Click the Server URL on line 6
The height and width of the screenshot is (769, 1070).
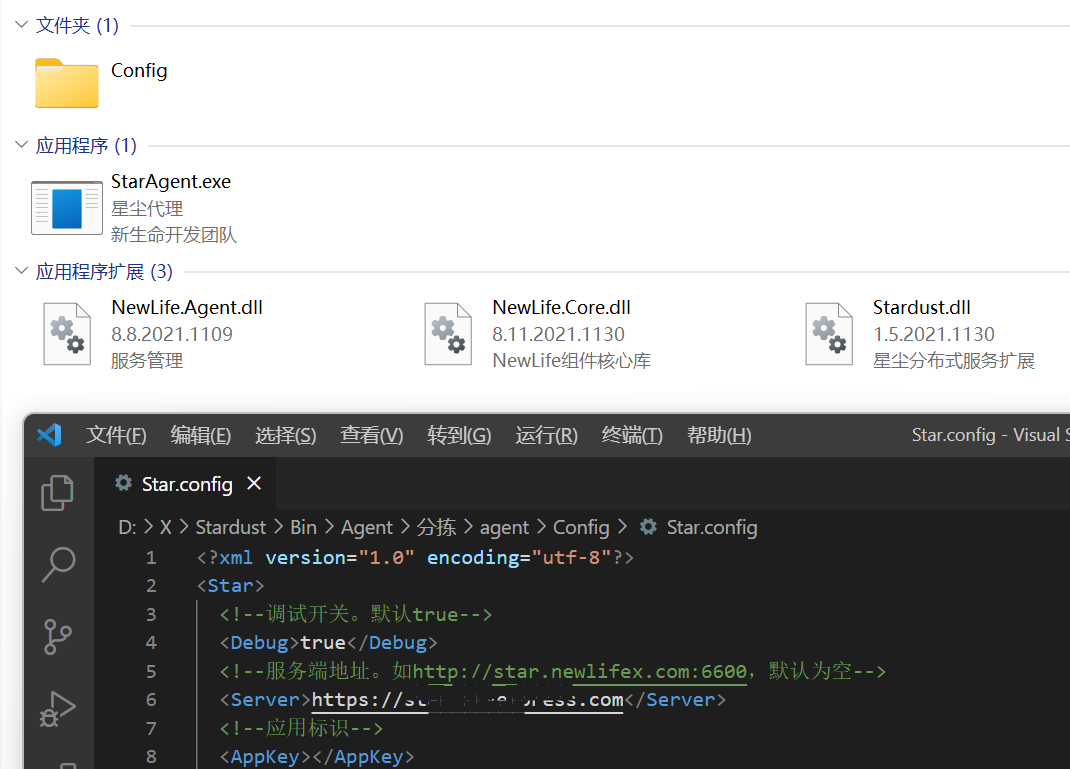pos(467,700)
